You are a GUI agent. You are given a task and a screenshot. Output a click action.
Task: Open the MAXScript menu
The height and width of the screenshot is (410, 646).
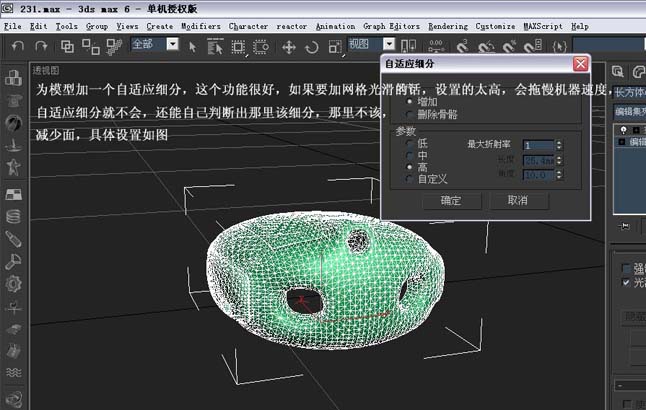tap(543, 26)
